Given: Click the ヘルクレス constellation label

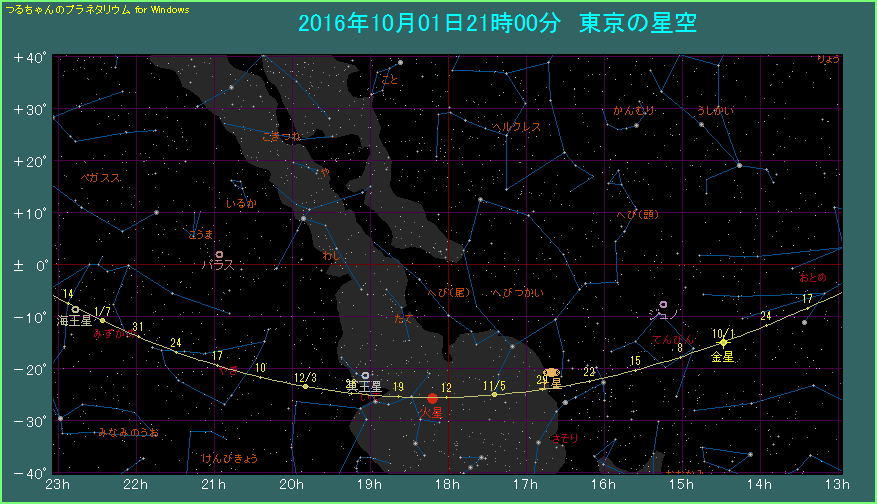Looking at the screenshot, I should (x=516, y=127).
